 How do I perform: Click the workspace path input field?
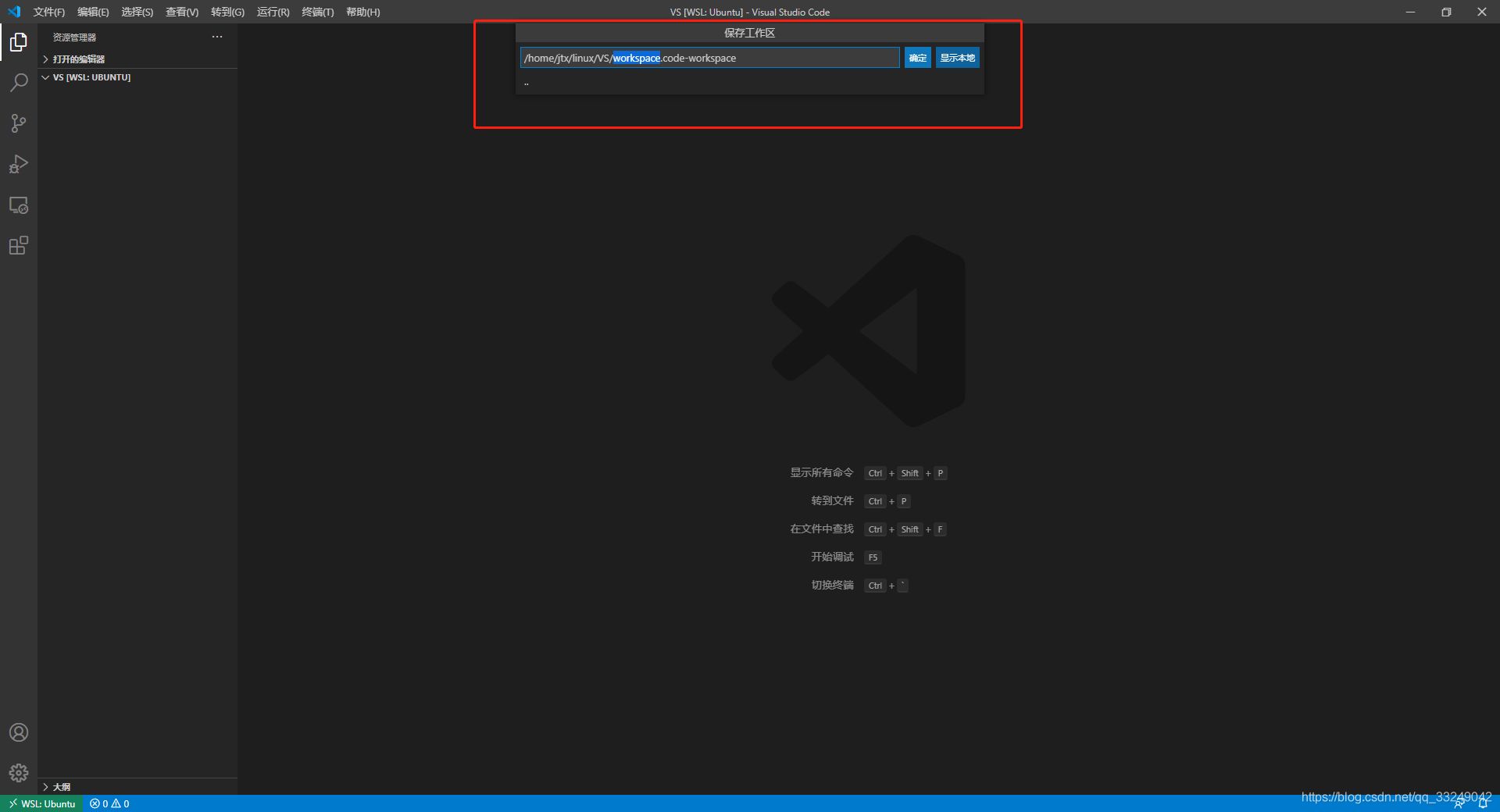pos(709,58)
